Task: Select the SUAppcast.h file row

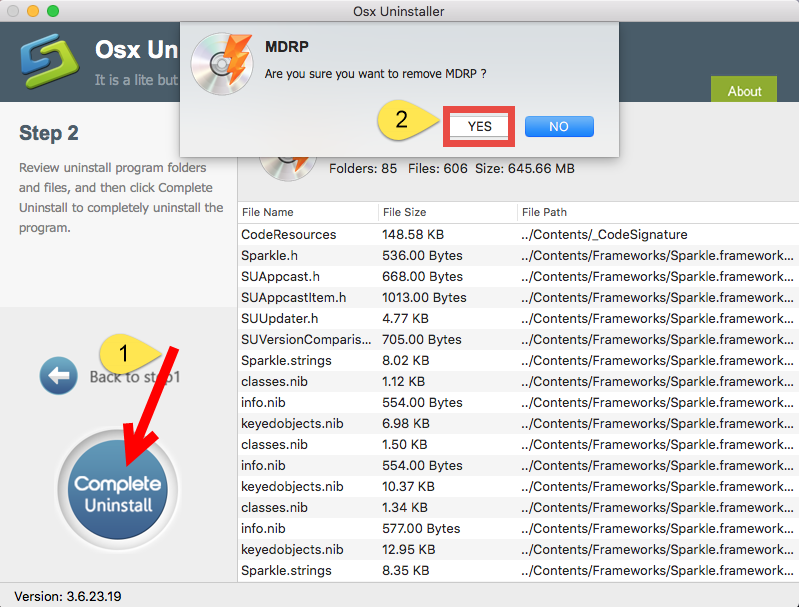Action: coord(518,276)
